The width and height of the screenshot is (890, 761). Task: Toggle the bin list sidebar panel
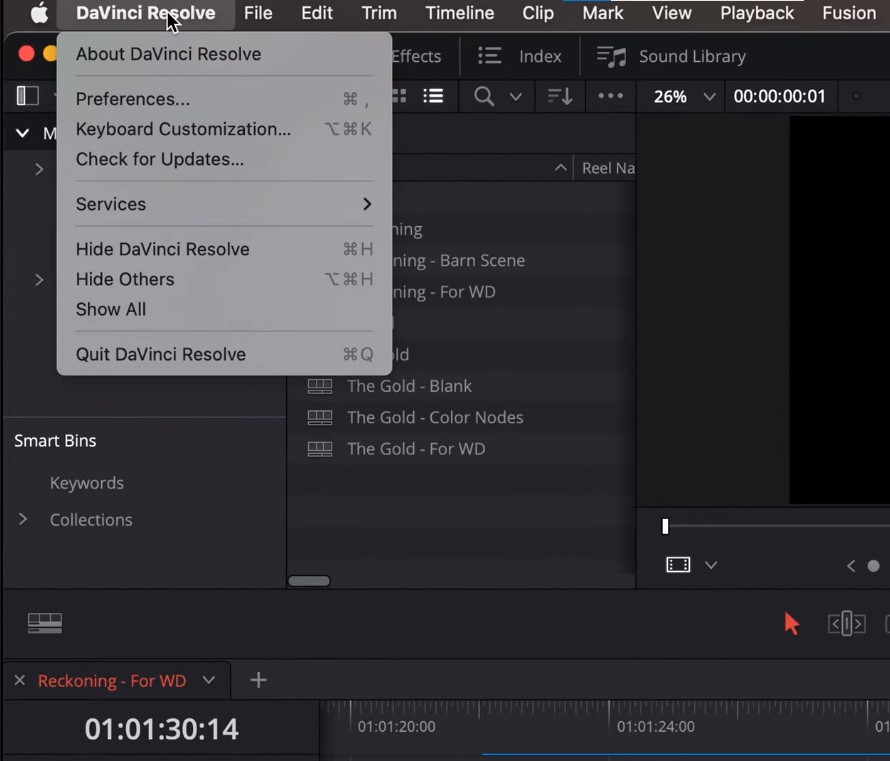(28, 96)
